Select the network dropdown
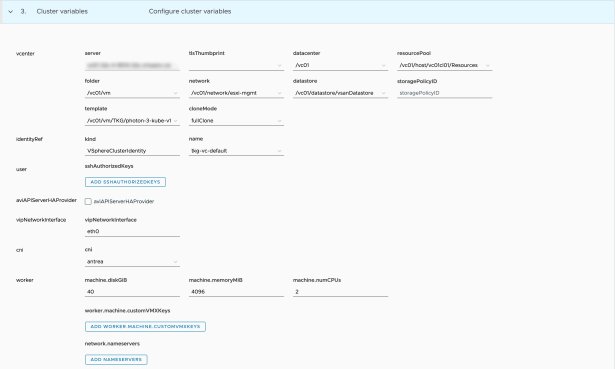 [x=236, y=93]
